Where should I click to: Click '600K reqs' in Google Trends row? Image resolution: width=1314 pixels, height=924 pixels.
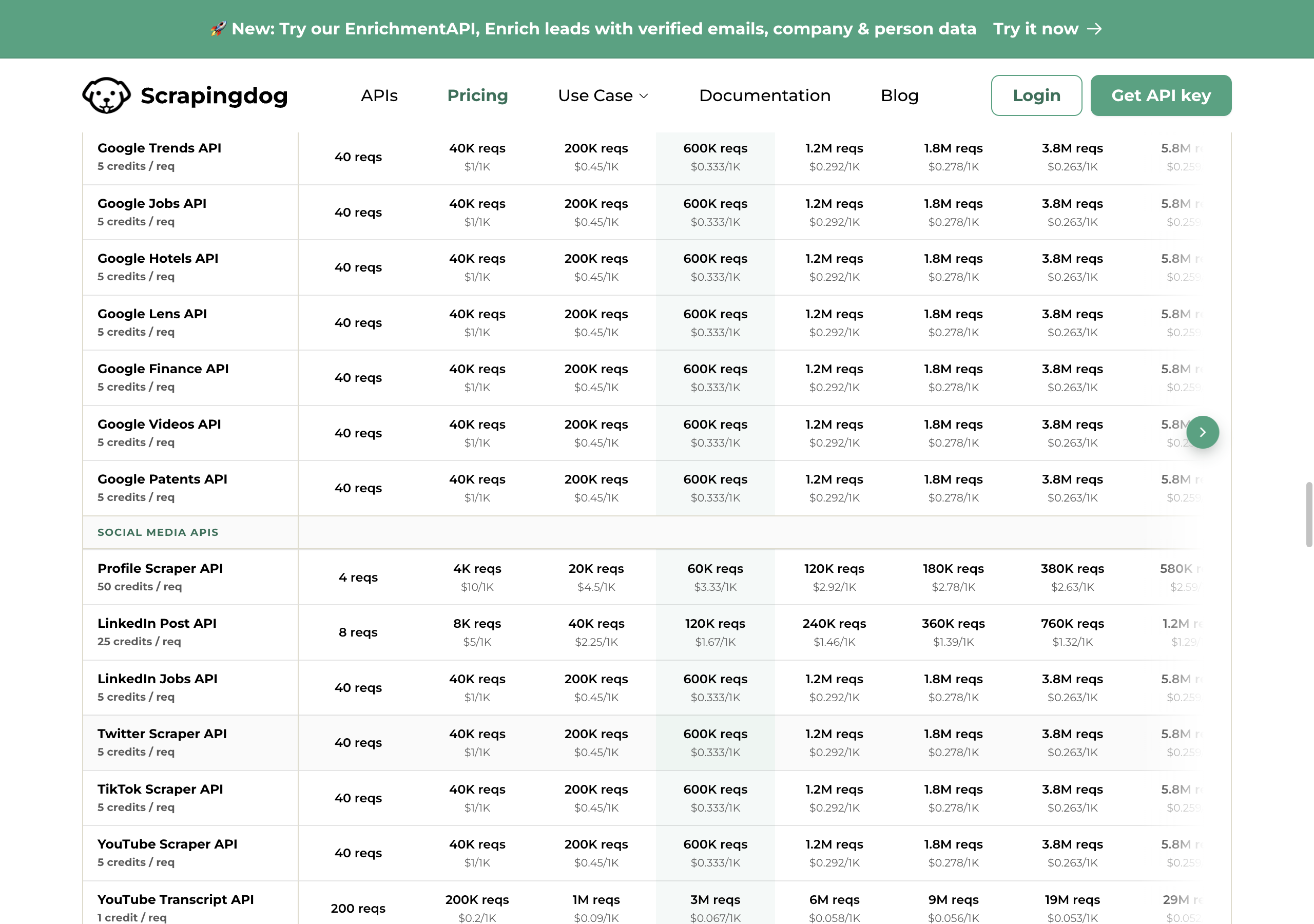click(716, 148)
